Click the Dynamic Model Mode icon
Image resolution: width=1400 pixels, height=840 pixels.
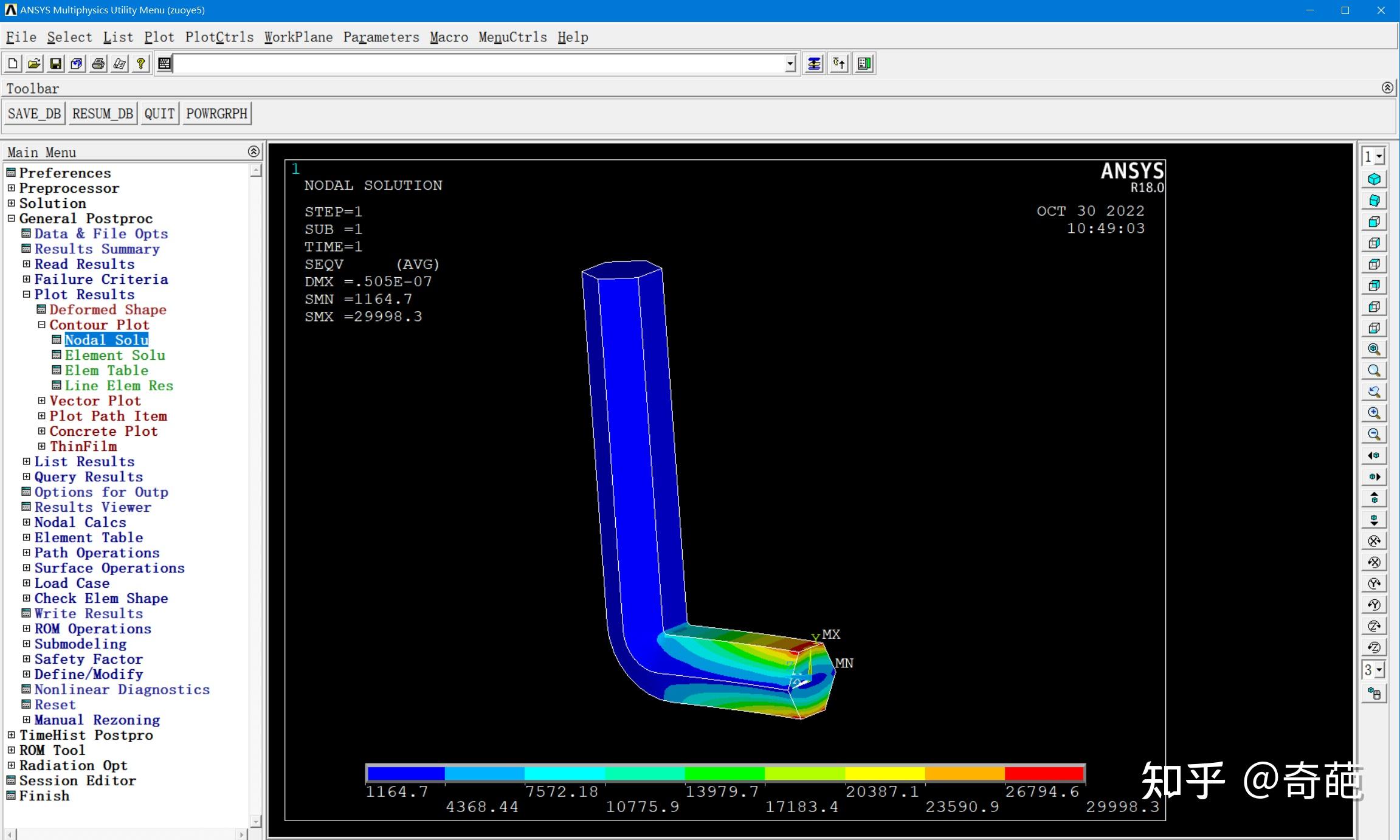click(1374, 694)
